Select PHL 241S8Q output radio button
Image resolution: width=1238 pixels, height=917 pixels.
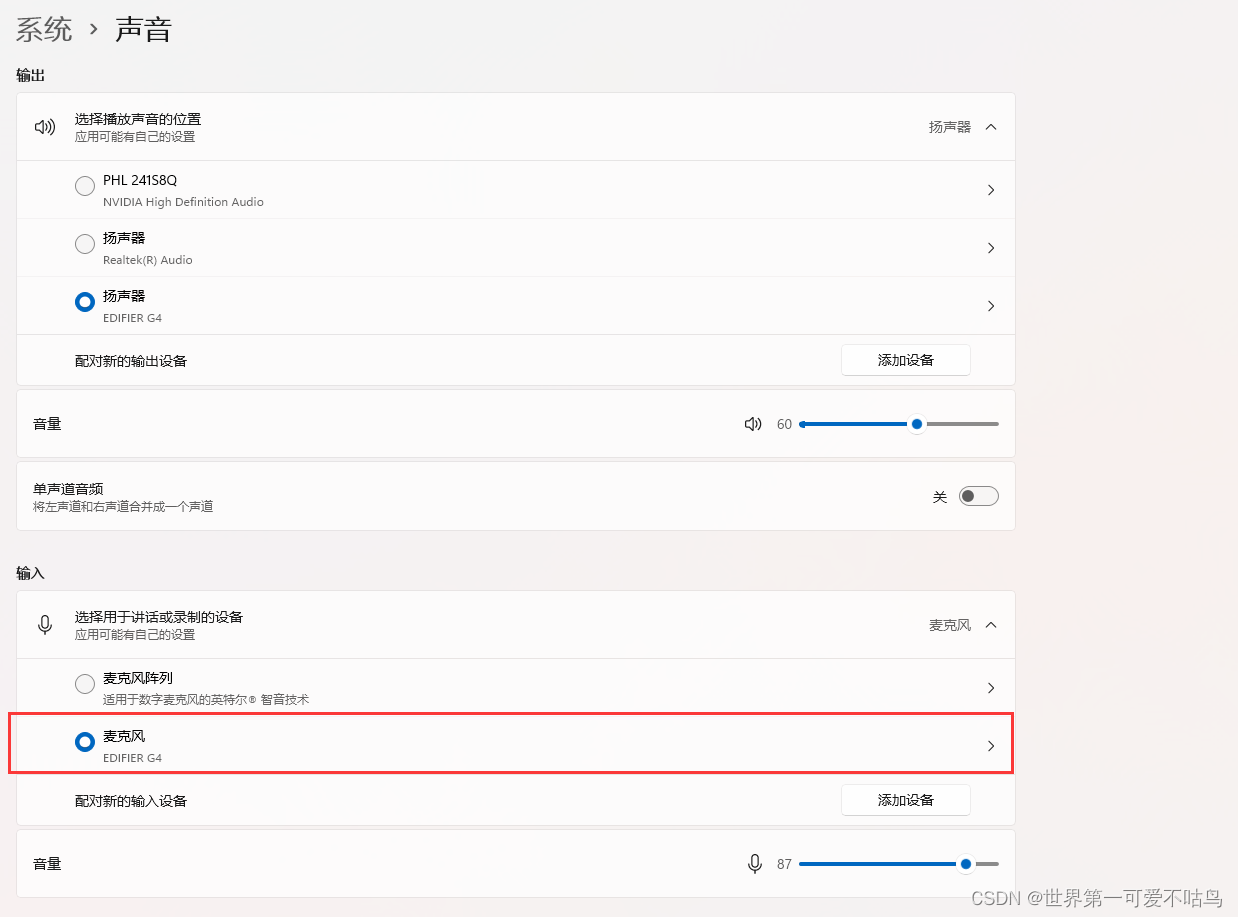click(x=85, y=186)
